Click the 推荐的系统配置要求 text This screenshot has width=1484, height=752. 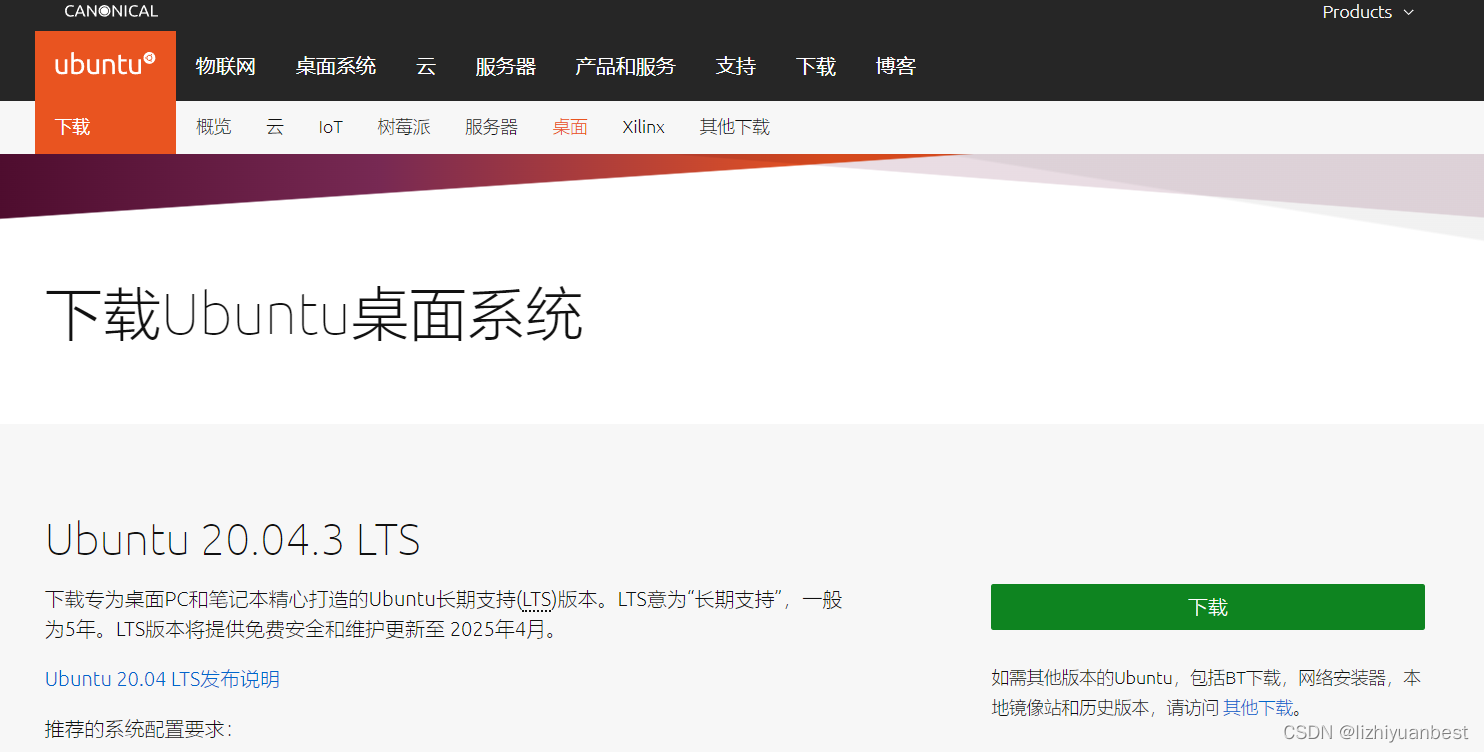coord(138,730)
